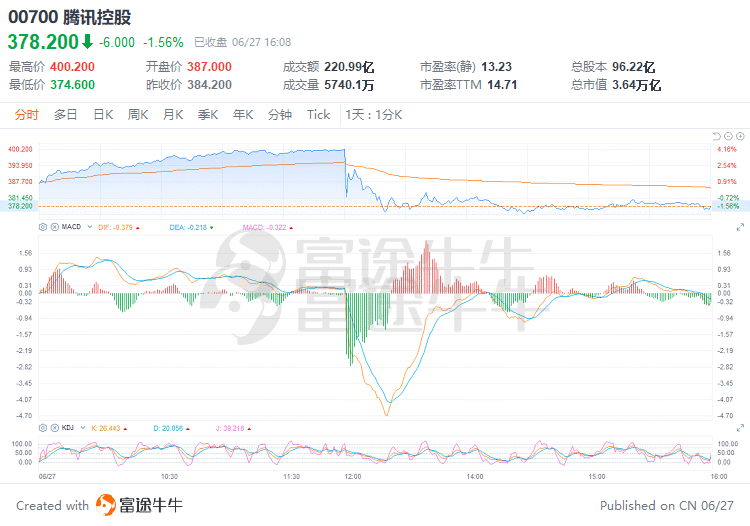Click the previous close value 384.200

point(210,85)
